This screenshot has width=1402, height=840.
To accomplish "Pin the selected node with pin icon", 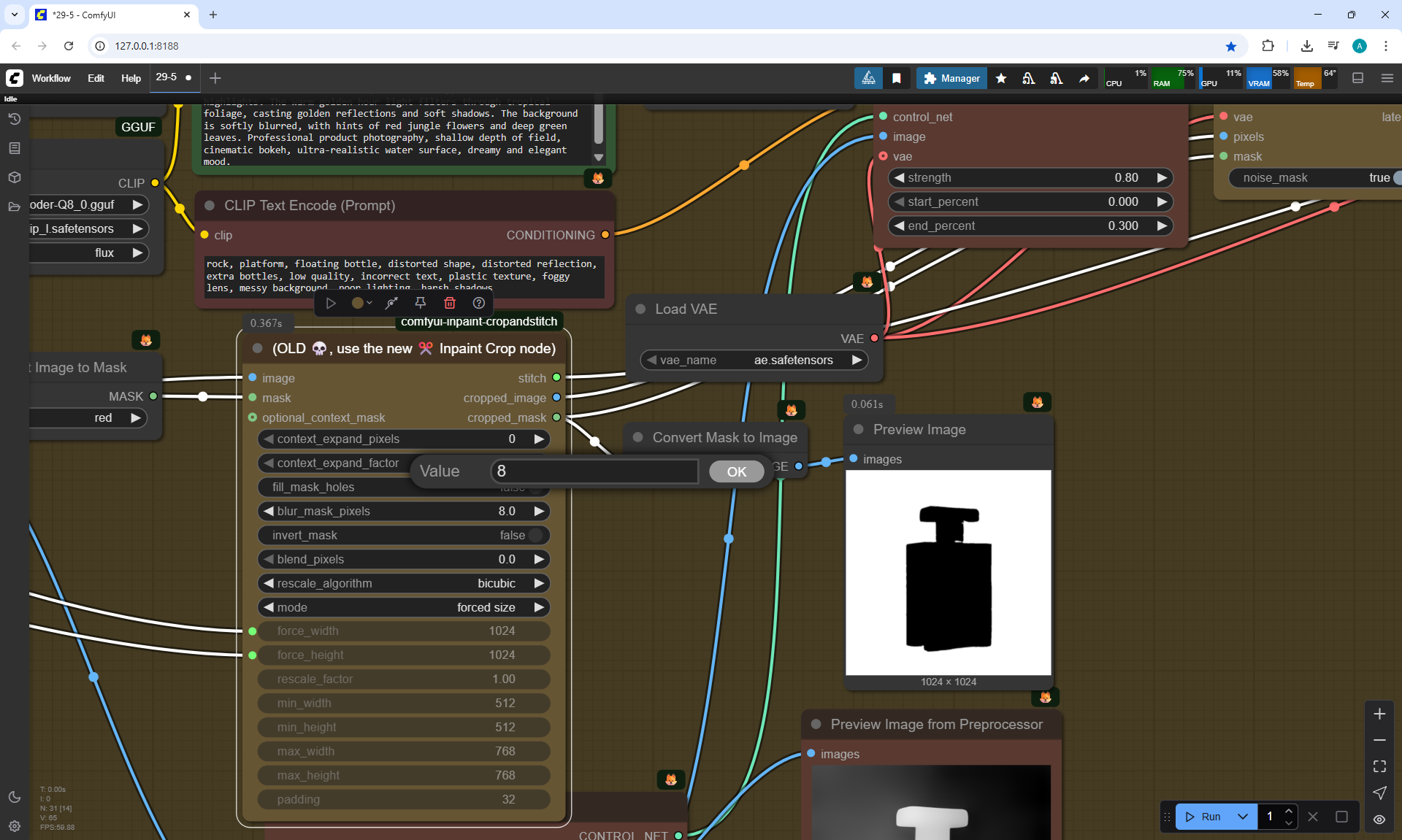I will point(421,303).
